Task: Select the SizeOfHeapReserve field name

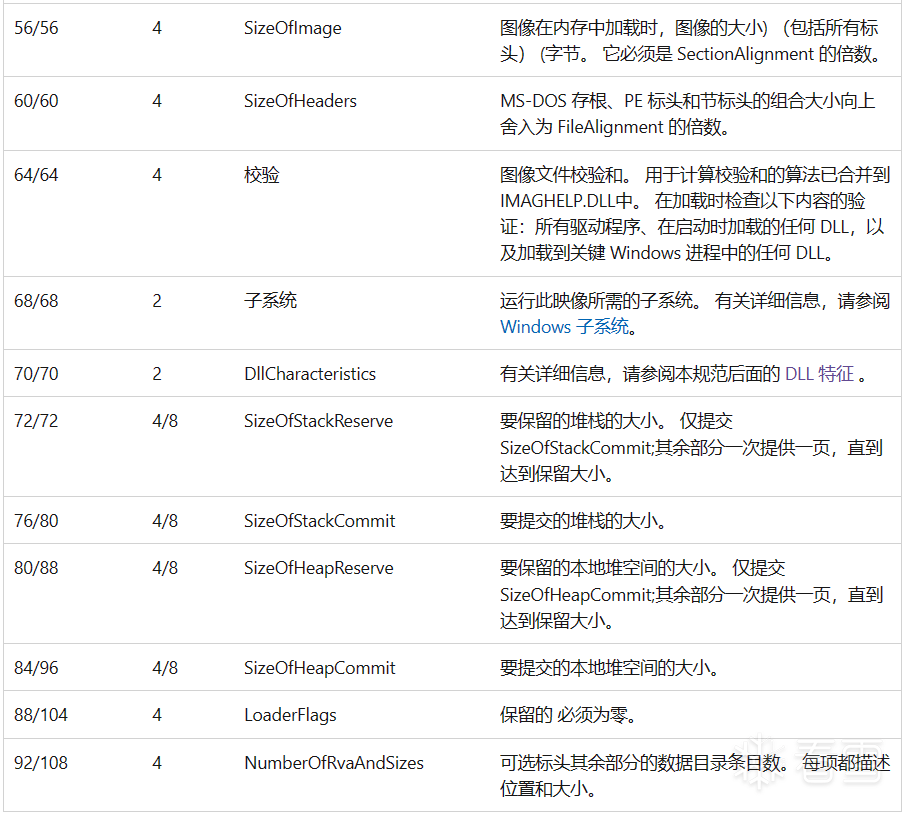Action: (x=319, y=568)
